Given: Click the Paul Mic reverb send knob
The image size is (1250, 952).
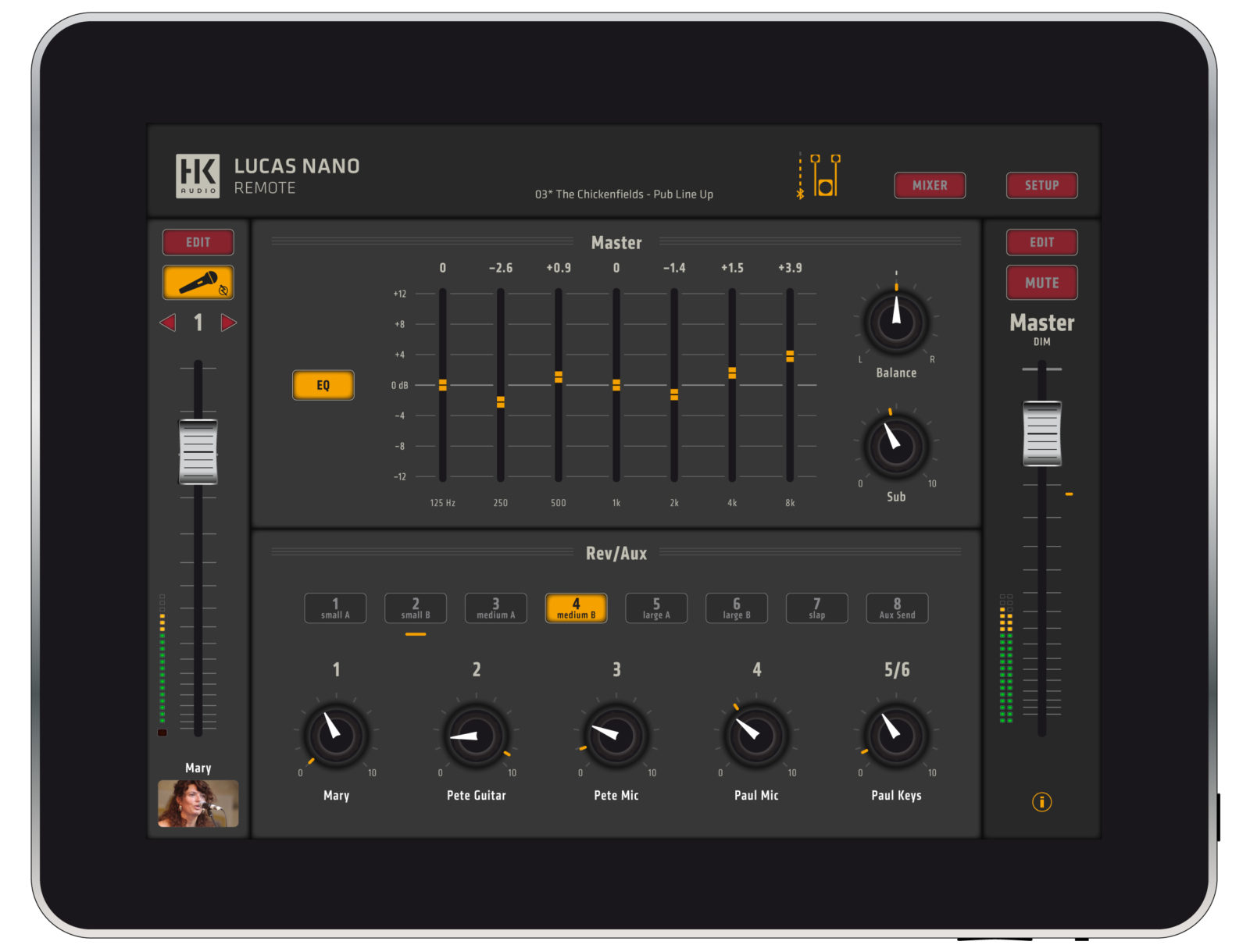Looking at the screenshot, I should [756, 735].
